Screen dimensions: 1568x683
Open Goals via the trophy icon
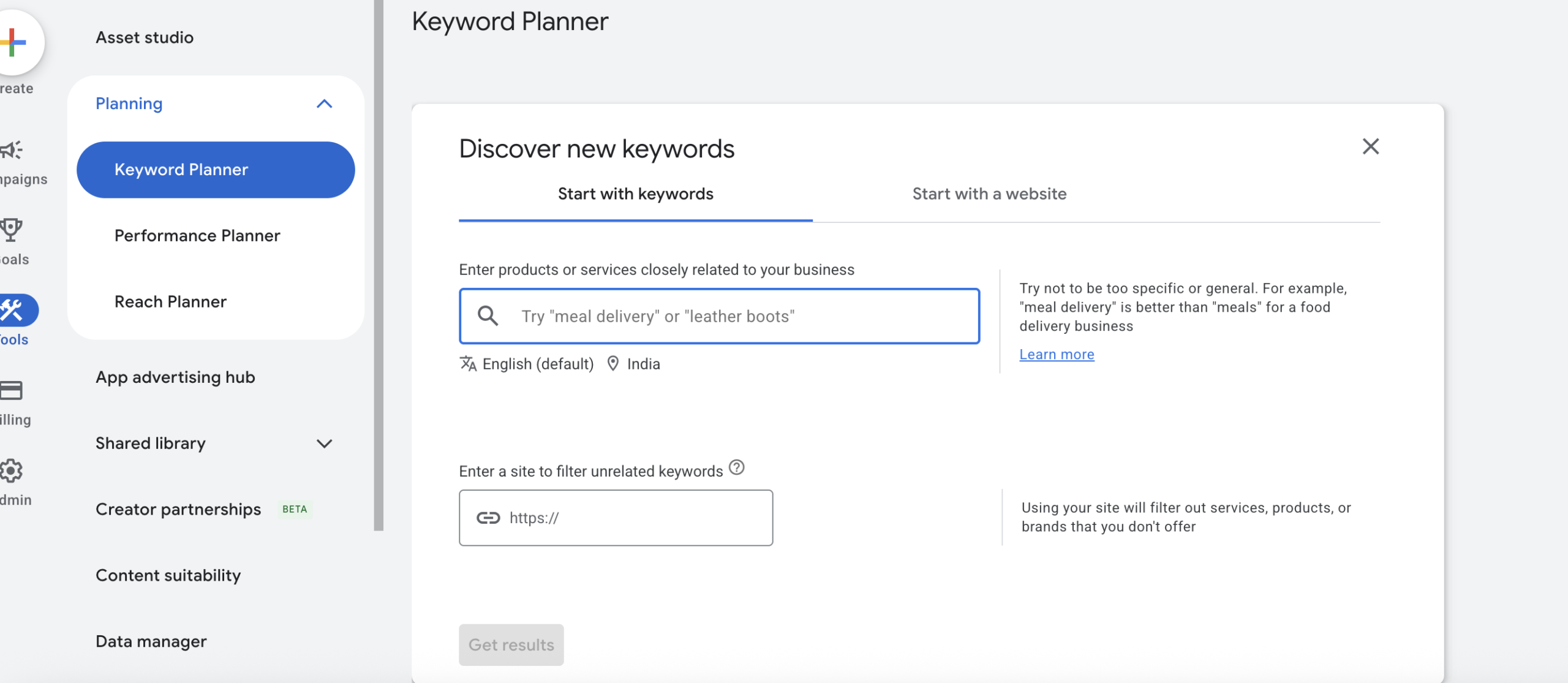(10, 231)
